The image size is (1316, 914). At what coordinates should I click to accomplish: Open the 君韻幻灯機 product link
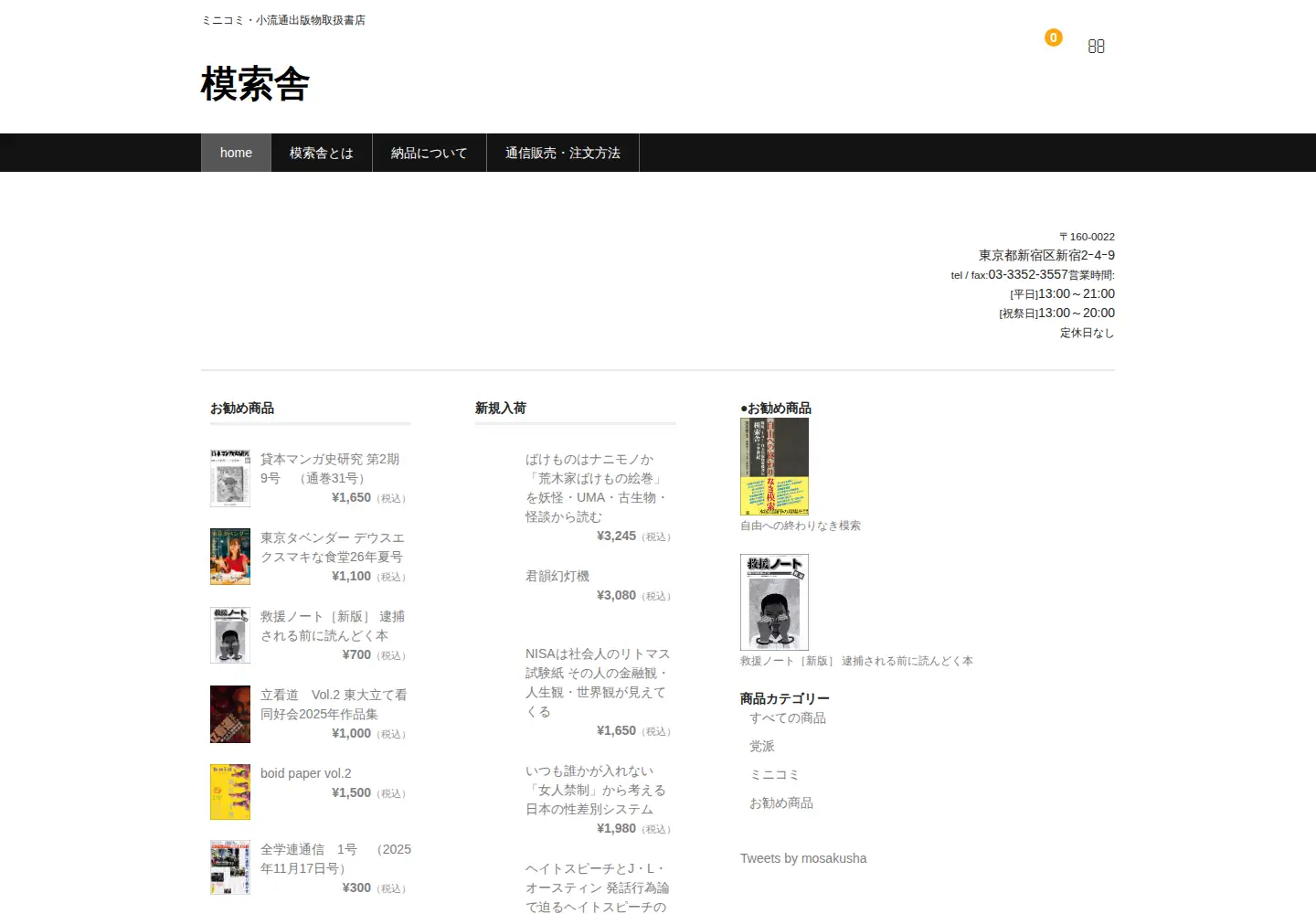(x=557, y=576)
